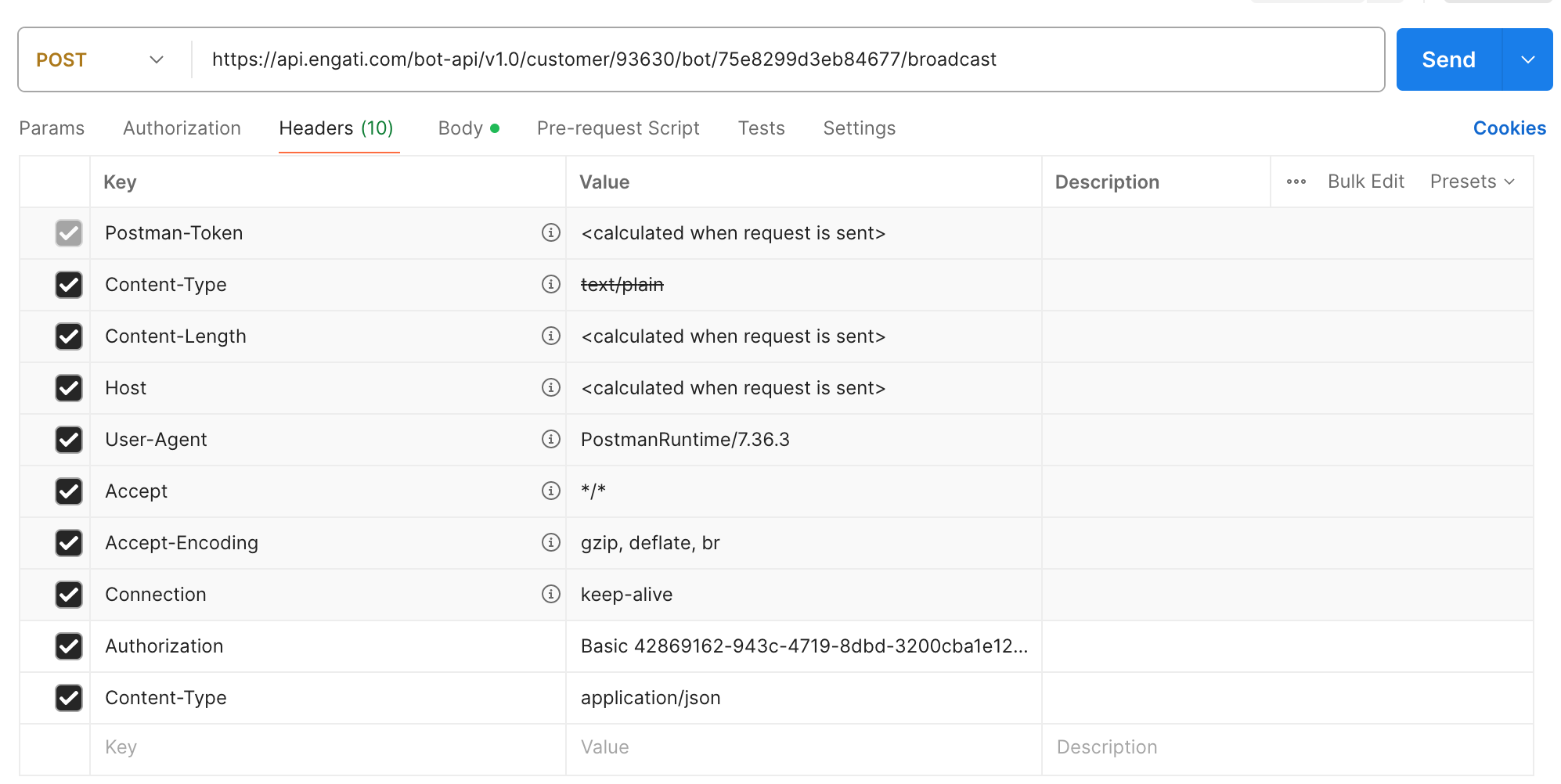Click the info icon beside Accept-Encoding header
Screen dimensions: 1561x784
click(551, 542)
